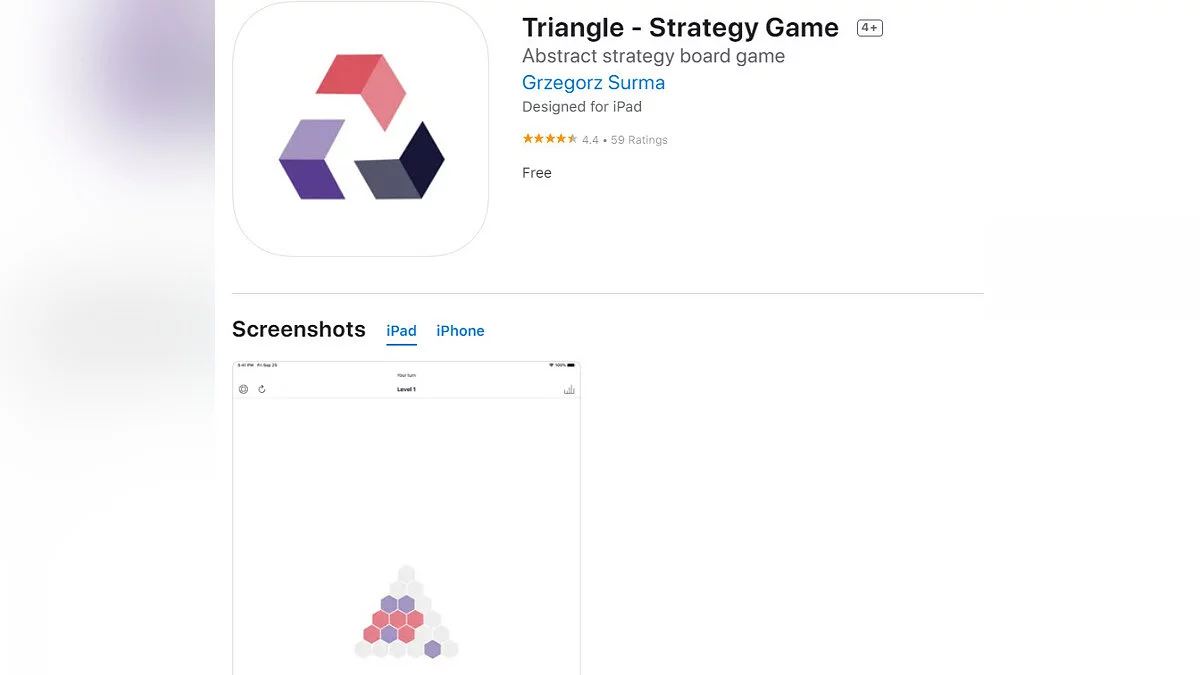Click the circular restart arrow icon

262,389
